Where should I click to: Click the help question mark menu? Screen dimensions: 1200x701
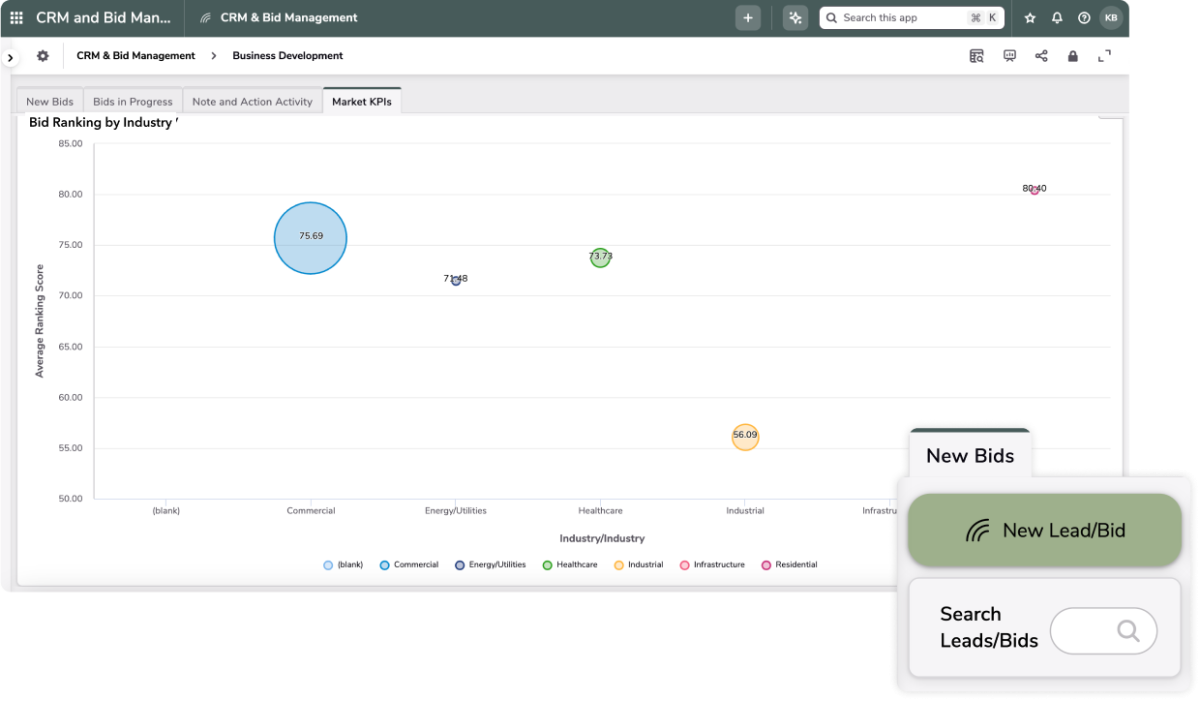(x=1084, y=17)
